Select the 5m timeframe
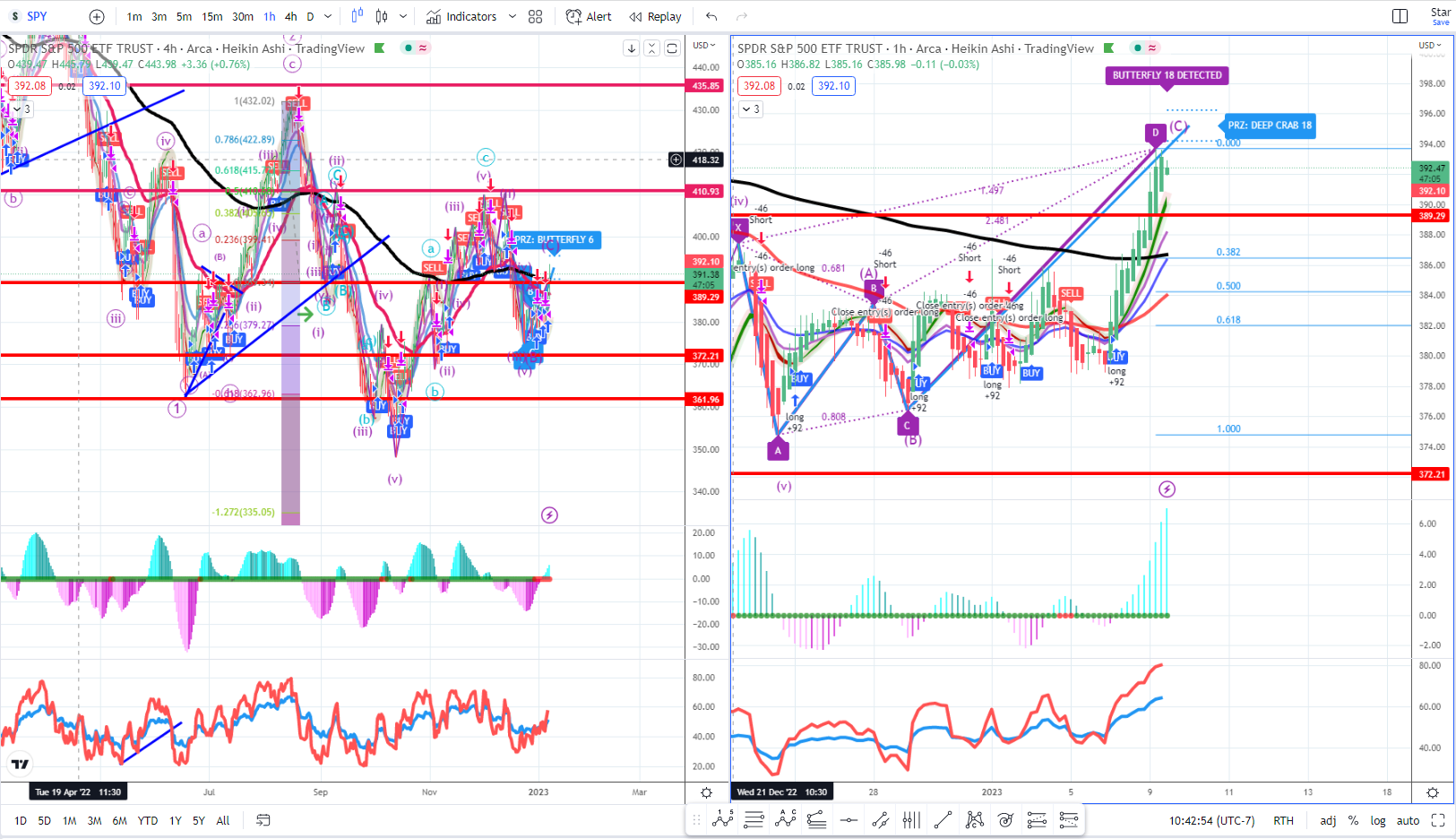1456x839 pixels. [184, 16]
